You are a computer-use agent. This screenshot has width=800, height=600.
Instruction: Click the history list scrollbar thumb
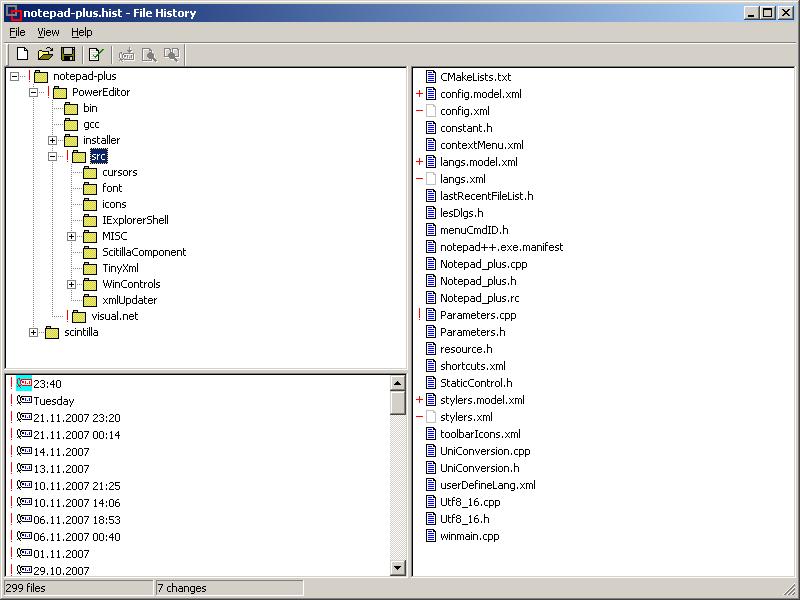(x=397, y=403)
